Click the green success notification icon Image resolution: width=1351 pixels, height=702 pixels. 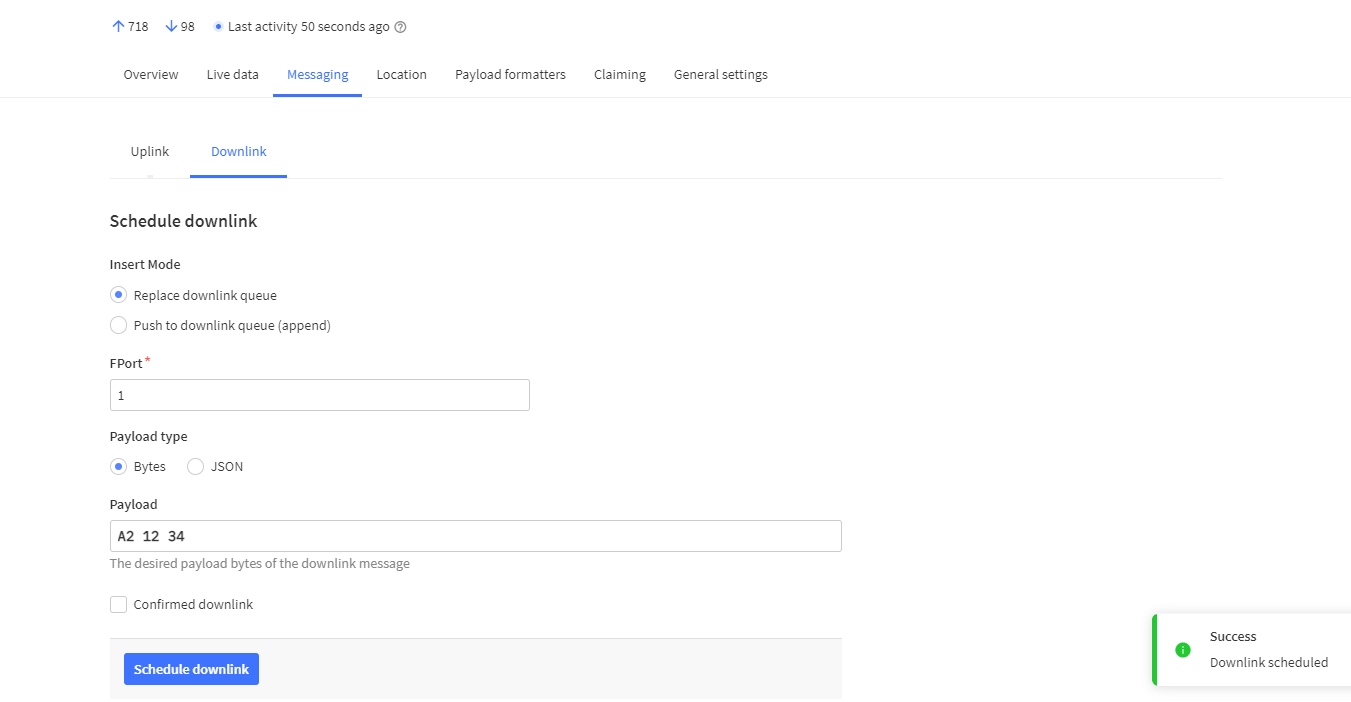[x=1183, y=650]
